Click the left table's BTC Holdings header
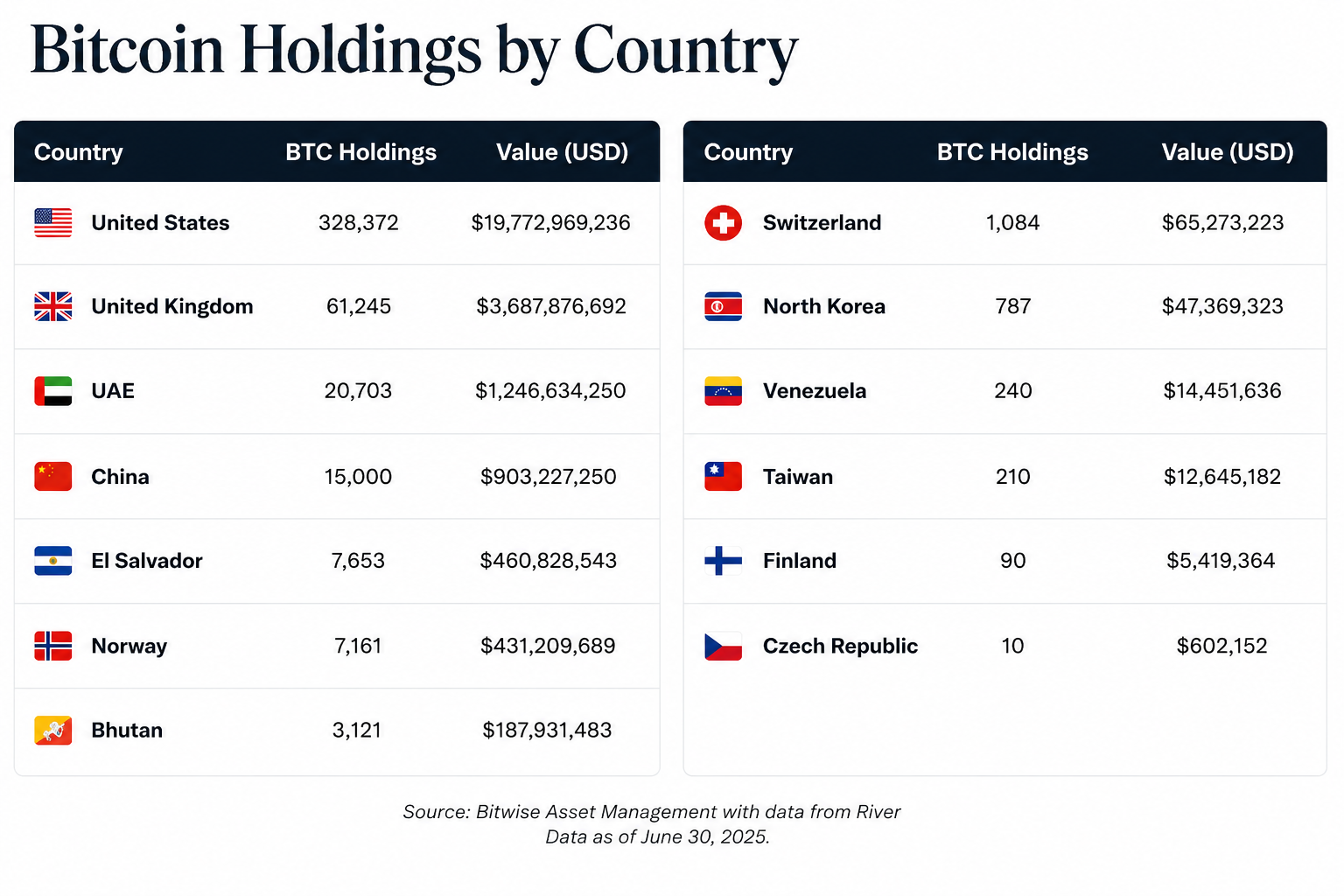1344x896 pixels. pos(360,152)
